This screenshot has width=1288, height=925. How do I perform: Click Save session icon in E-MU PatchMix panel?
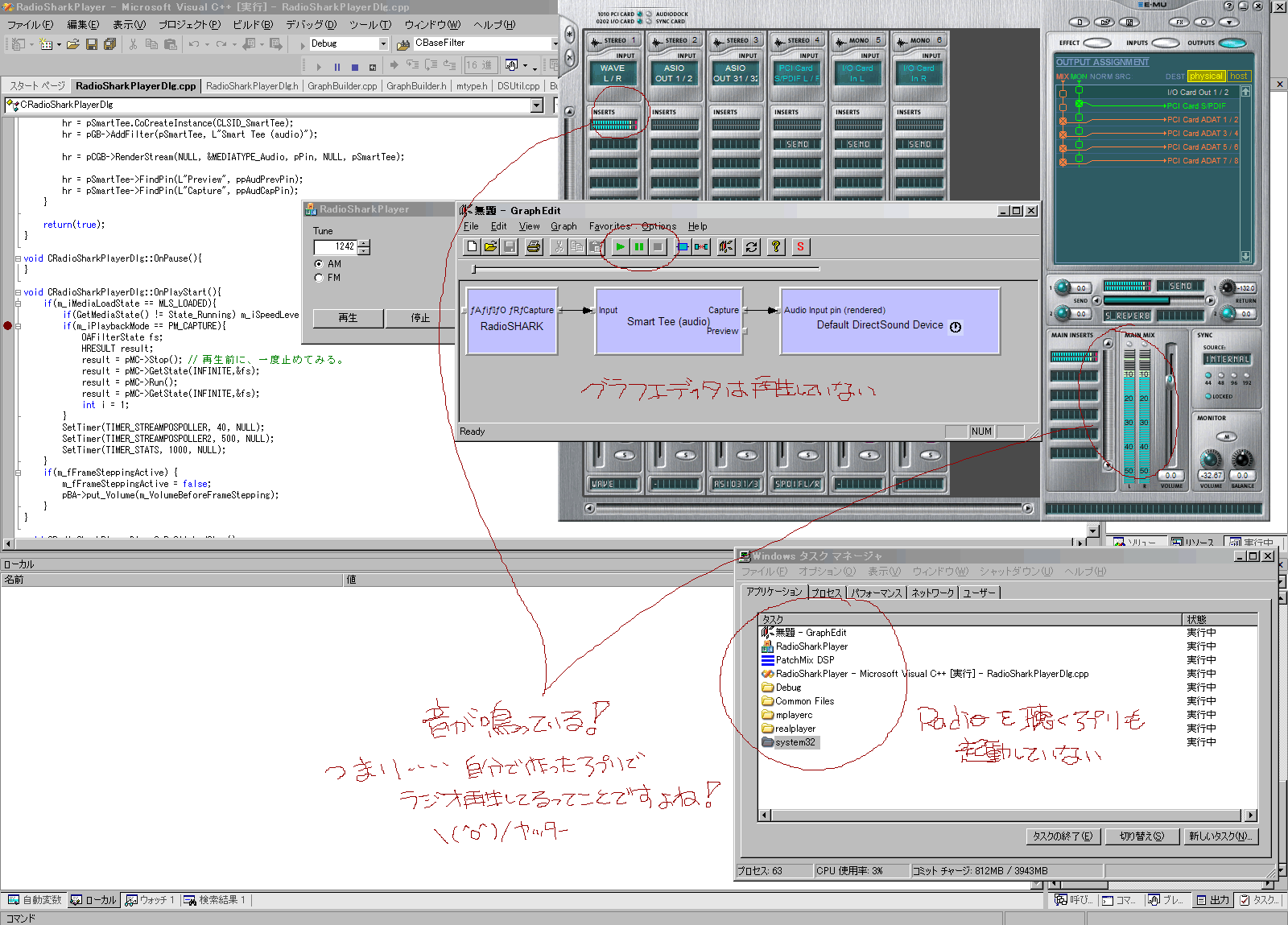(1129, 22)
